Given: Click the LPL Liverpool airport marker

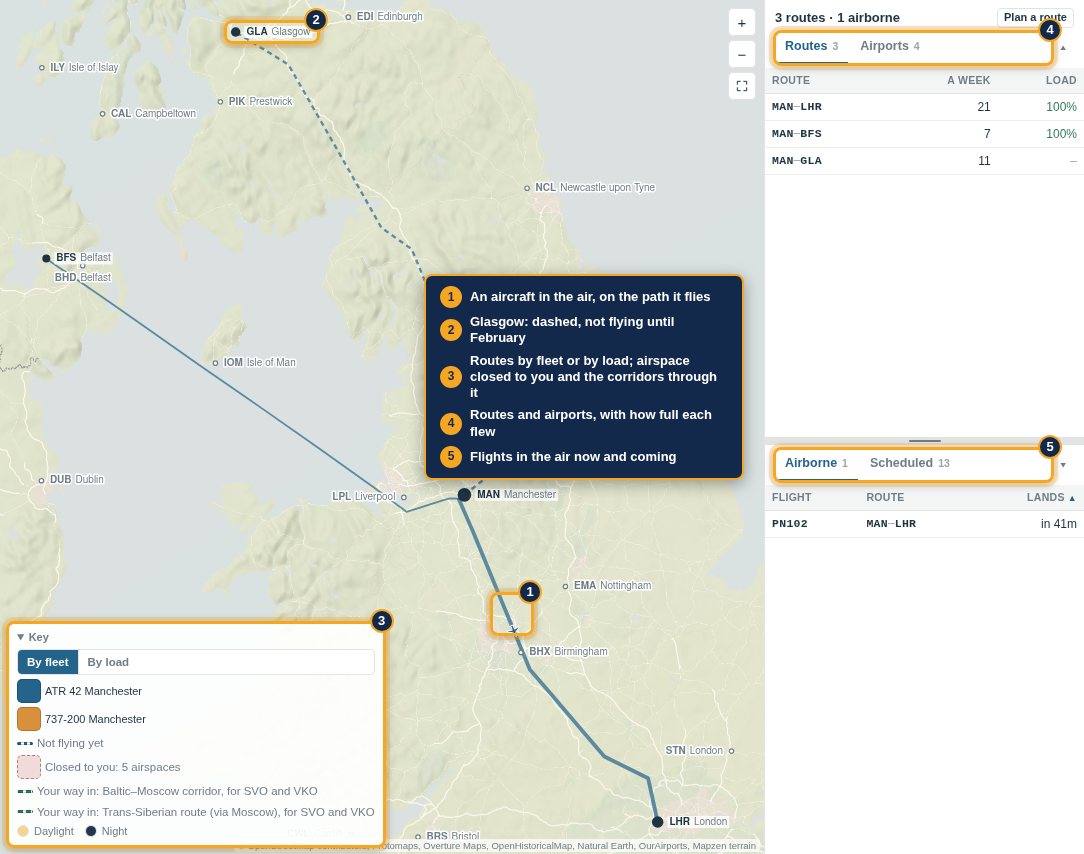Looking at the screenshot, I should coord(404,496).
